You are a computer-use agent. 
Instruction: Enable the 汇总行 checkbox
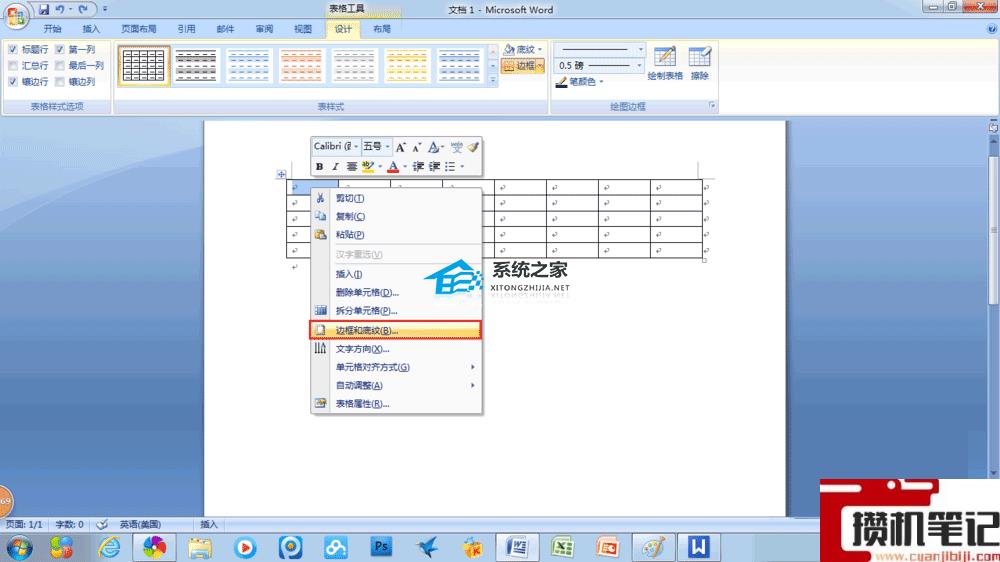click(13, 66)
